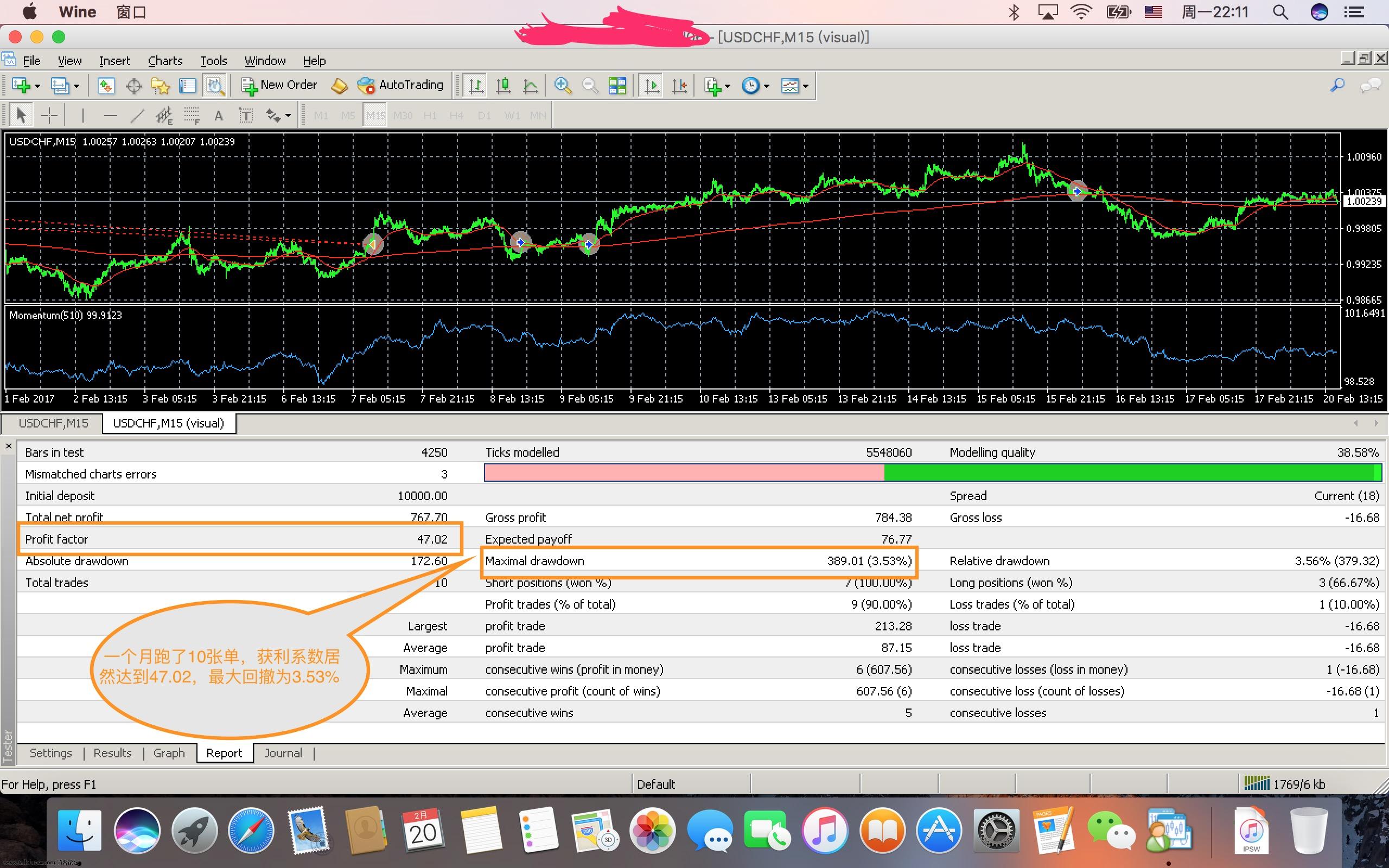Open the tester Journal tab

pyautogui.click(x=283, y=752)
